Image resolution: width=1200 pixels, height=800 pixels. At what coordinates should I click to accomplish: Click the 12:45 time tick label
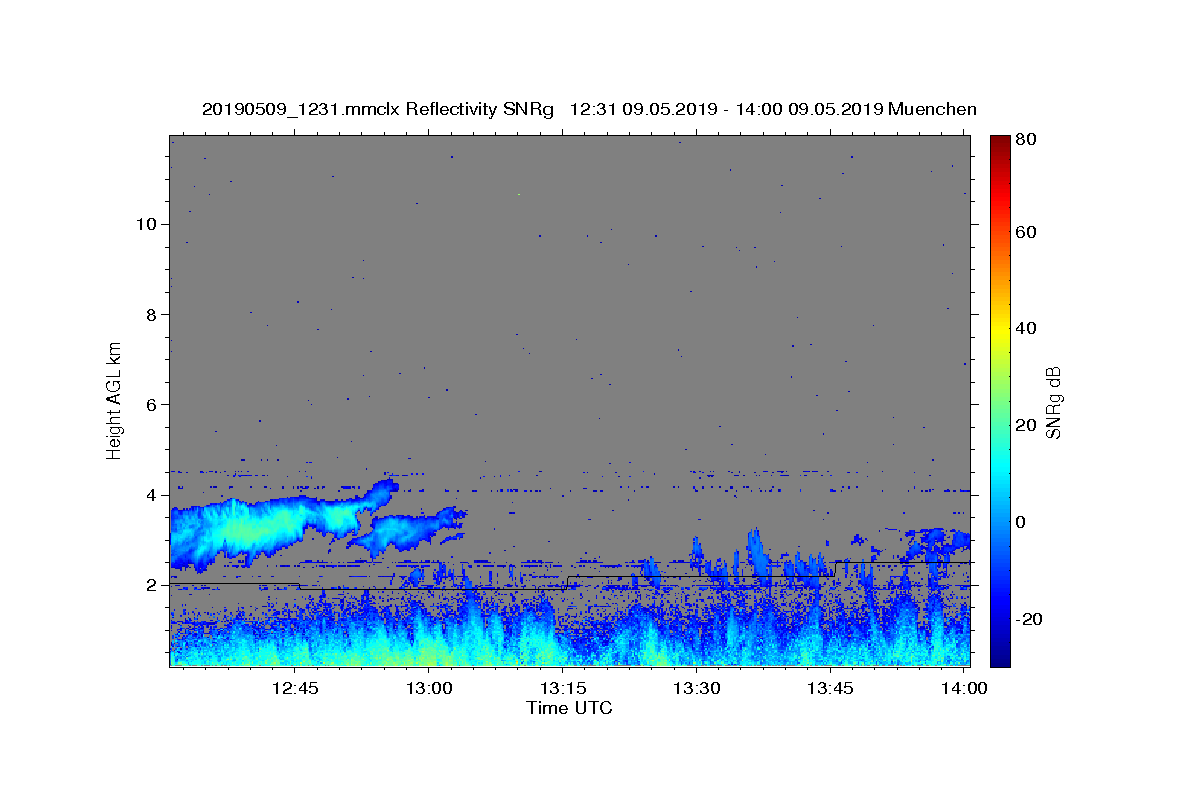tap(296, 688)
